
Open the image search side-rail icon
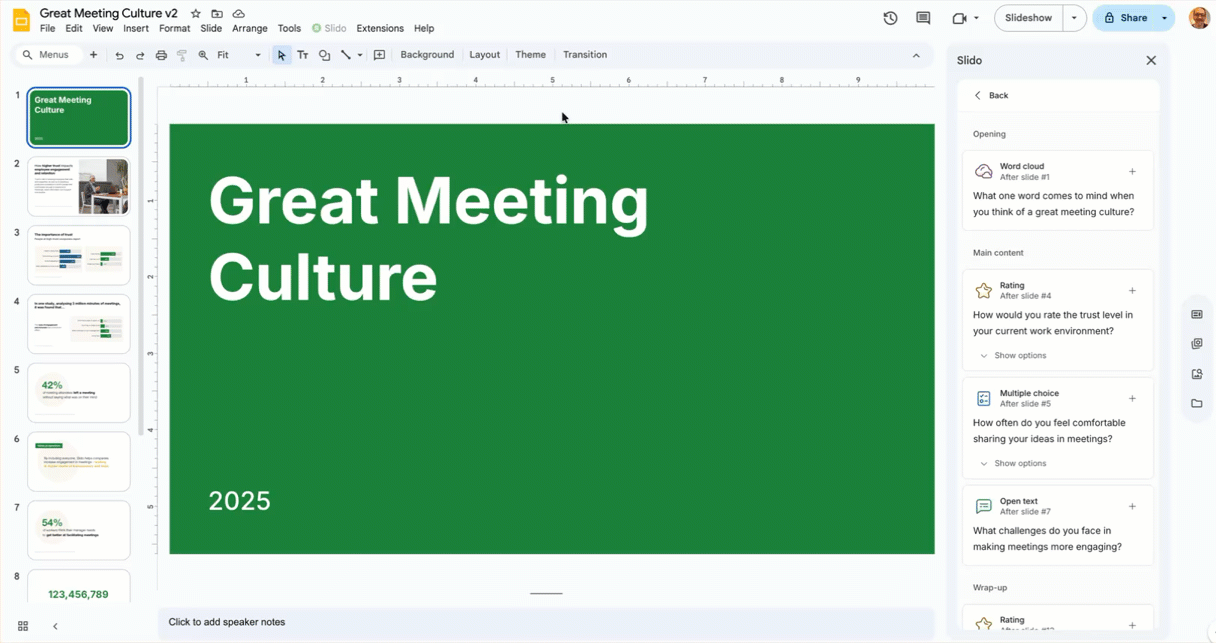pyautogui.click(x=1197, y=374)
